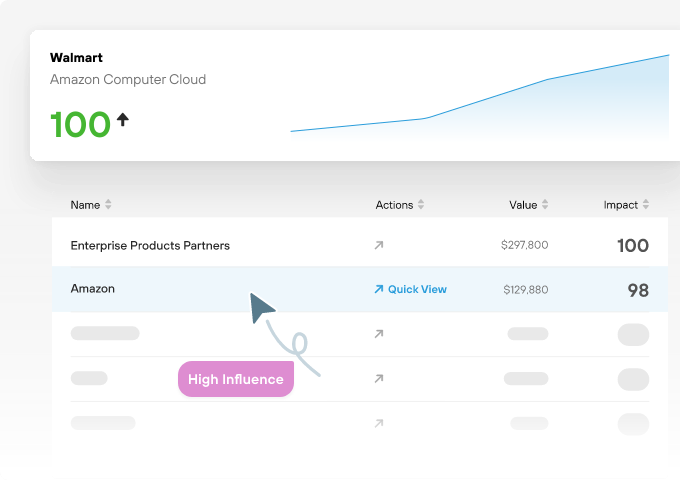Click the green 100 score on card
The width and height of the screenshot is (680, 480).
point(80,125)
